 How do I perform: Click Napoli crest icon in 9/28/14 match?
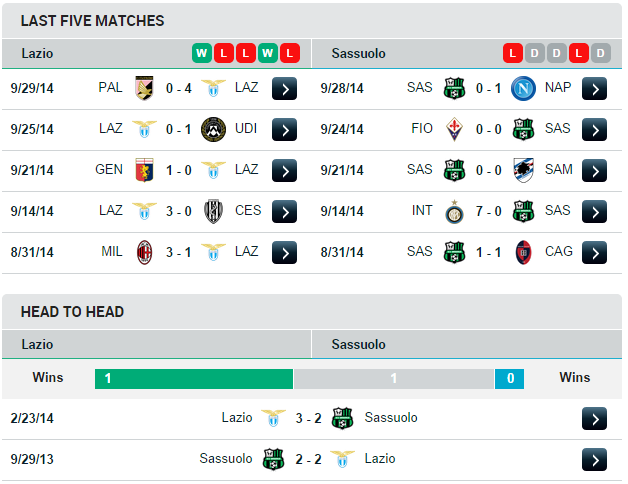click(524, 88)
